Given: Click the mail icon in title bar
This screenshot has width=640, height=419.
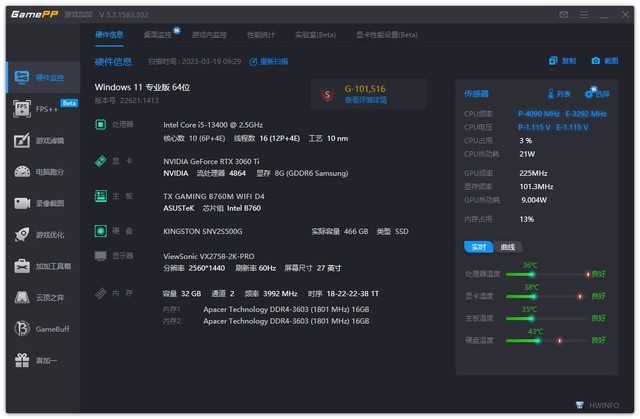Looking at the screenshot, I should [564, 14].
